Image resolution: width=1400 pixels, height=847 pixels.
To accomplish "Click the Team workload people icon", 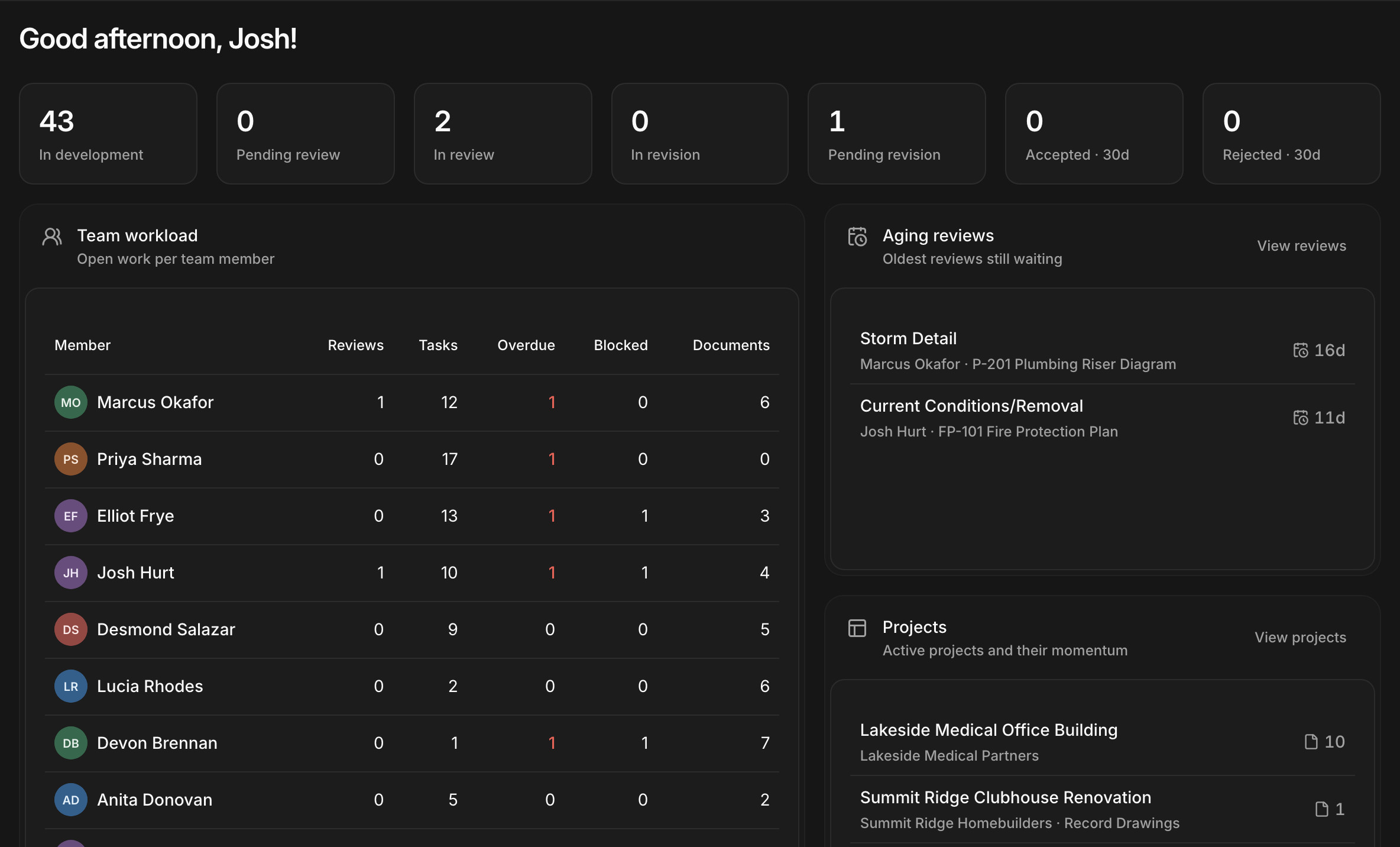I will 52,237.
